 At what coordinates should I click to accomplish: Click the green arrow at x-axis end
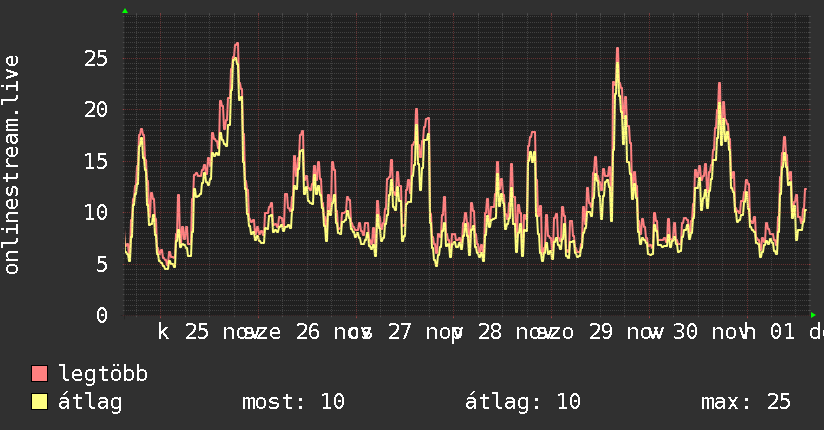click(x=813, y=315)
